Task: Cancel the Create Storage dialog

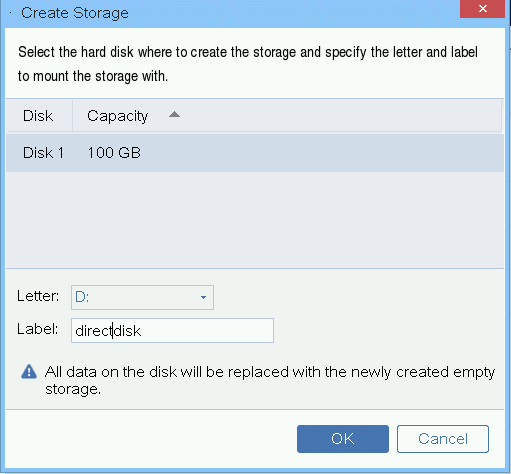Action: pyautogui.click(x=443, y=439)
